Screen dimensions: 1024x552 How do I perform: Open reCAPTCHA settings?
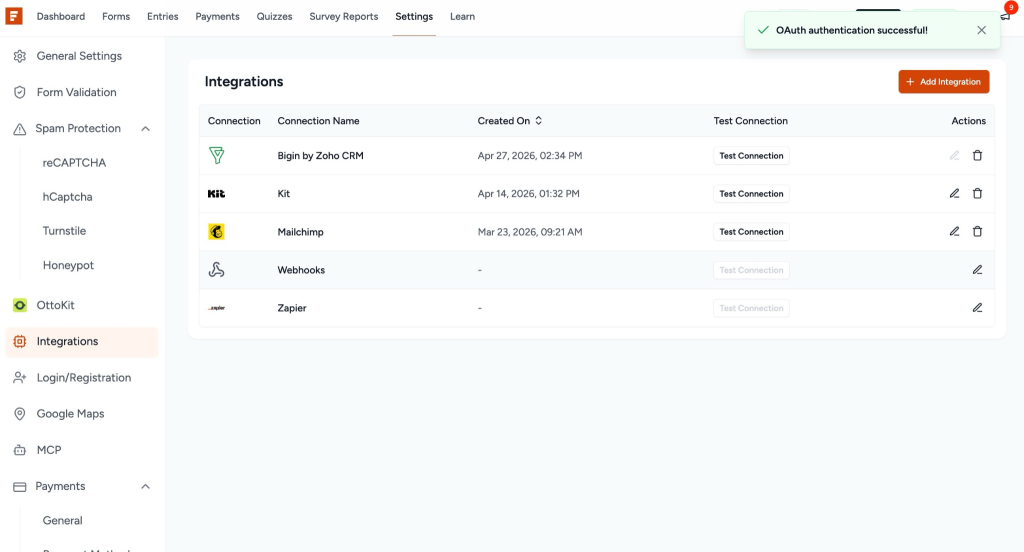(x=74, y=163)
